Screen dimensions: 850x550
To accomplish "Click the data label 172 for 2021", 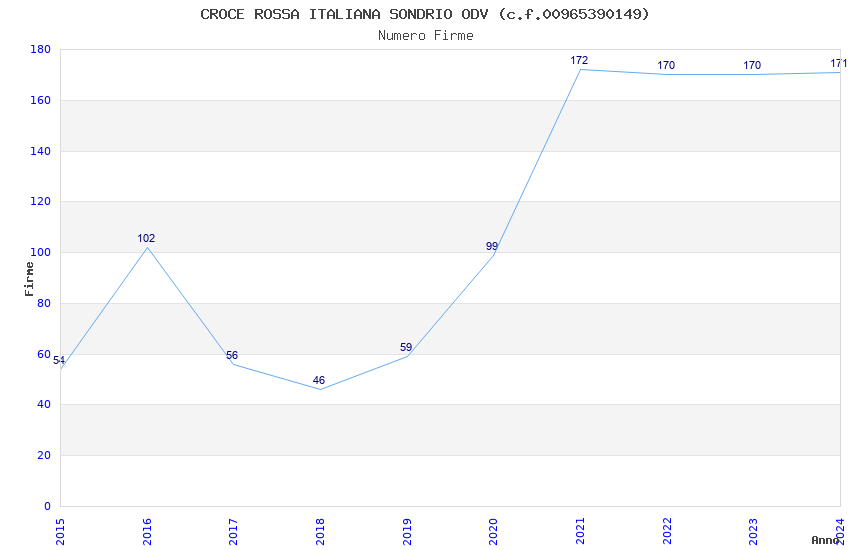I will 579,61.
